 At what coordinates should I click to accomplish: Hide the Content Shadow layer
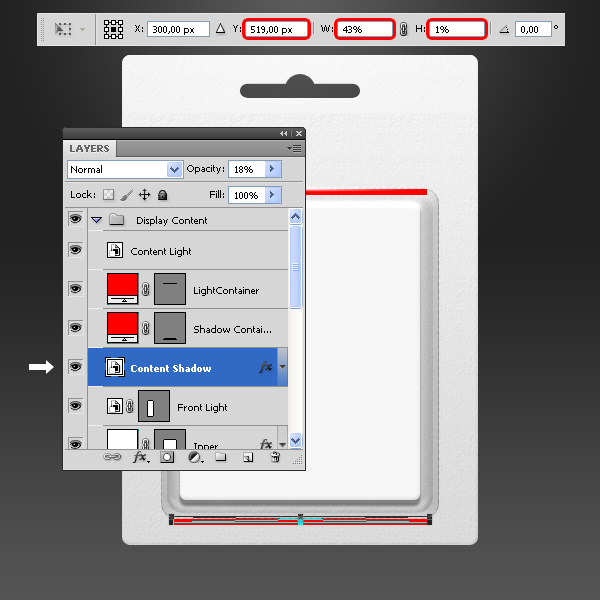75,367
